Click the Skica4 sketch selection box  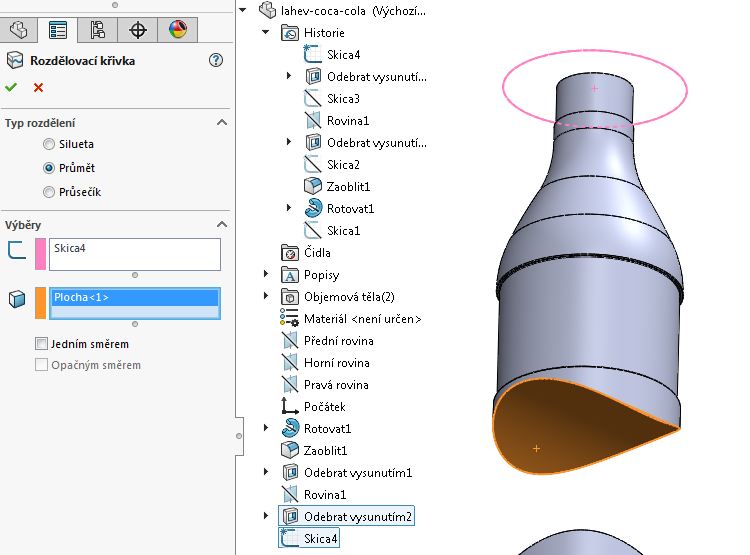[135, 254]
